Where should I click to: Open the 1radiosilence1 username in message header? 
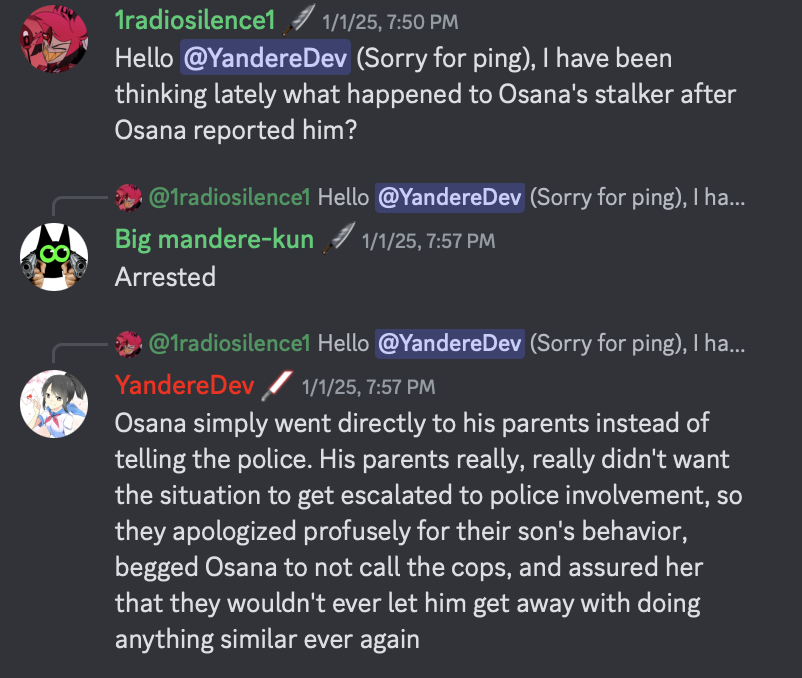coord(193,19)
